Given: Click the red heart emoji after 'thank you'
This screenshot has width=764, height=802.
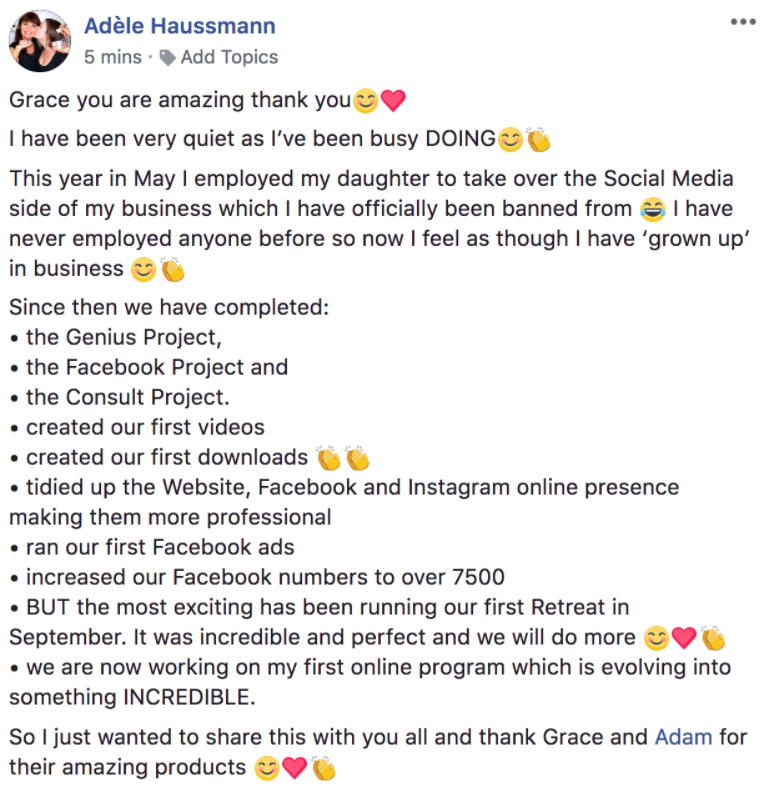Looking at the screenshot, I should pos(392,101).
